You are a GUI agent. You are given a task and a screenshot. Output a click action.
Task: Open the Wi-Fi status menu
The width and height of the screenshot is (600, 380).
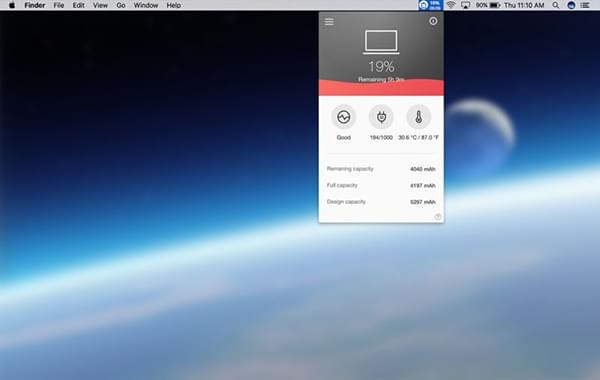451,5
